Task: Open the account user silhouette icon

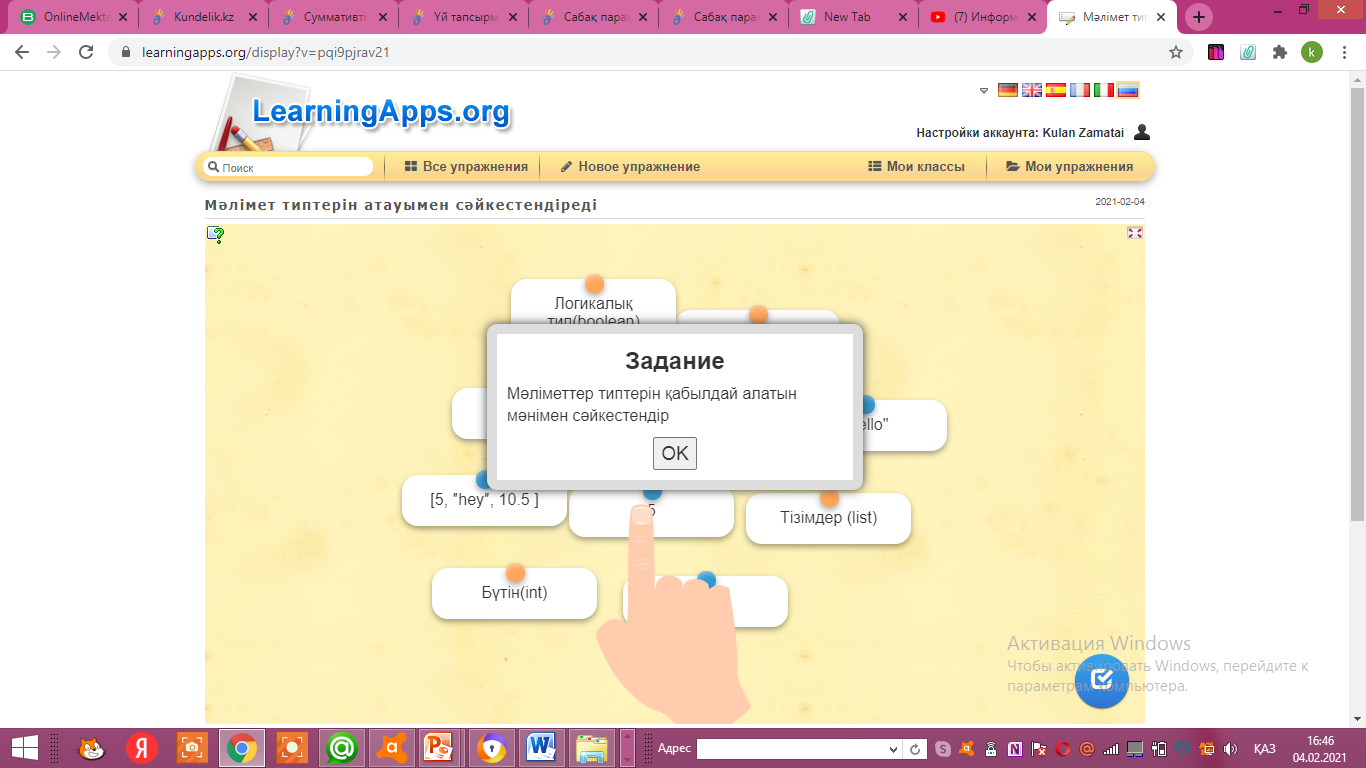Action: [x=1142, y=132]
